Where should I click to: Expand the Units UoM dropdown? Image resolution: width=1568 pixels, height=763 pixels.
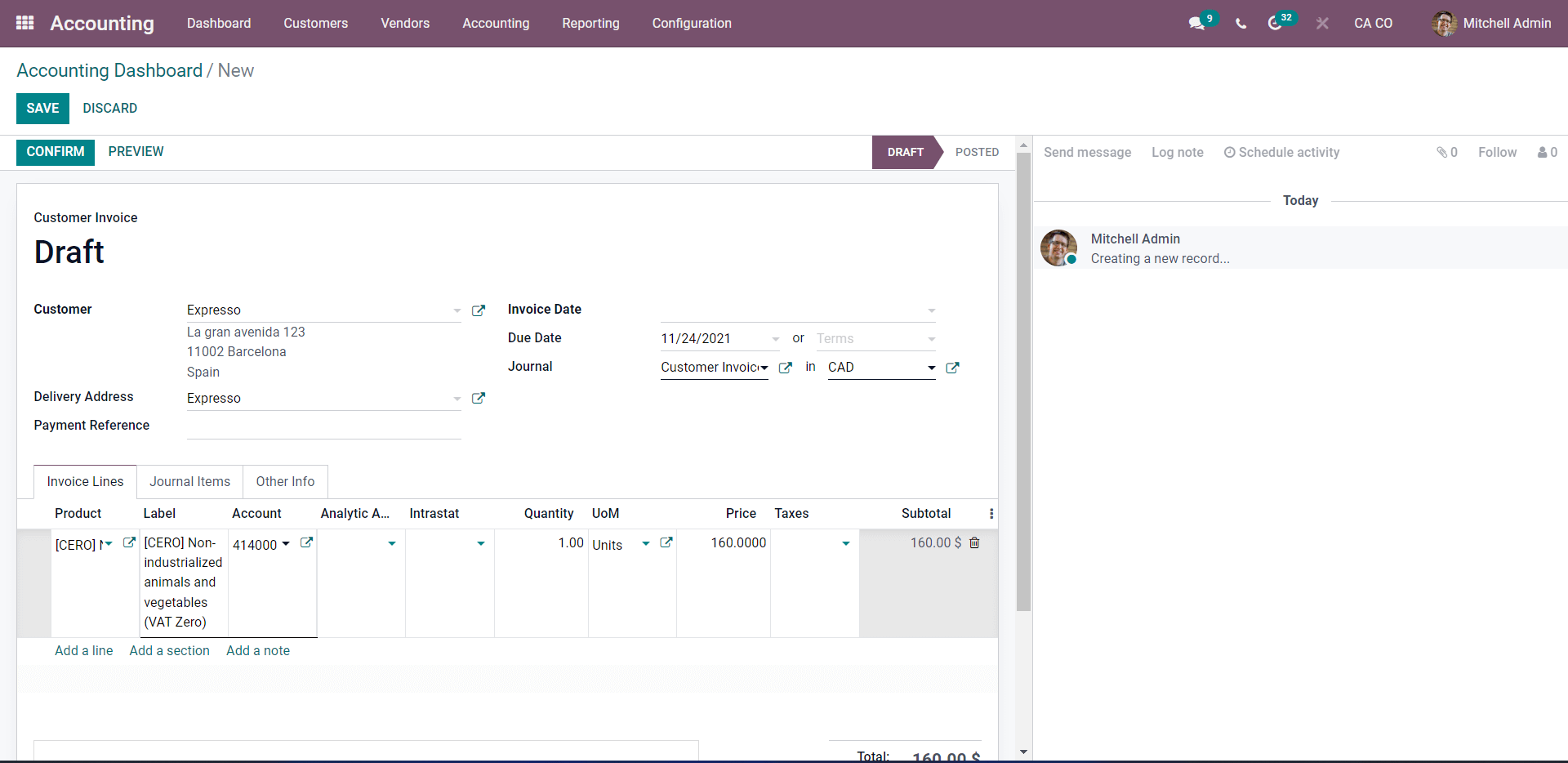click(646, 543)
